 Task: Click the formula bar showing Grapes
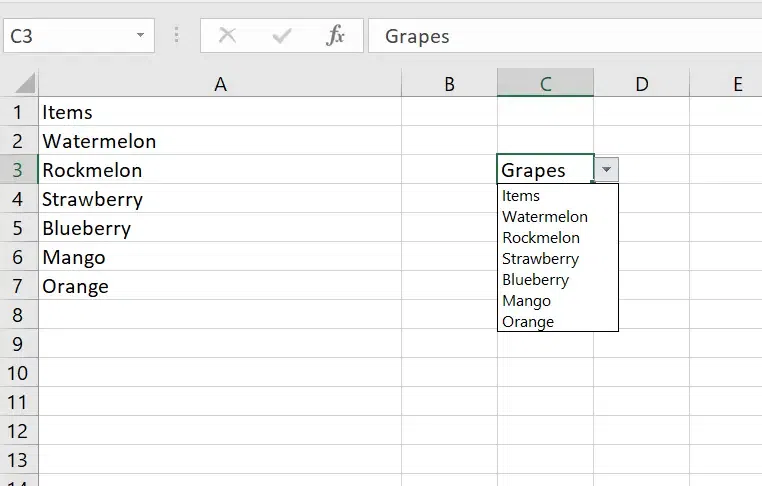pos(560,36)
